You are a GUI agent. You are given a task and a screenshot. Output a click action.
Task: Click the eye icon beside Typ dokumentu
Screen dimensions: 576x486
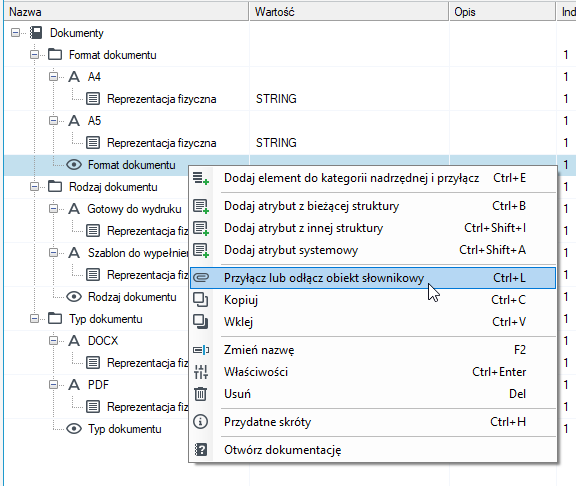[74, 429]
